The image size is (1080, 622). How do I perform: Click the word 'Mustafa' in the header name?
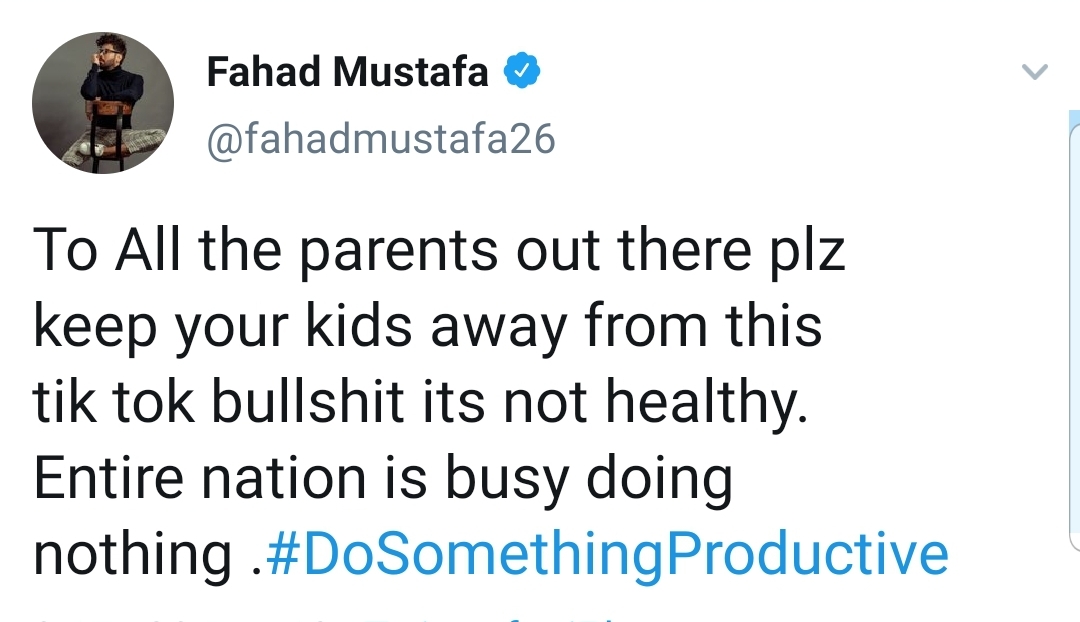click(411, 71)
